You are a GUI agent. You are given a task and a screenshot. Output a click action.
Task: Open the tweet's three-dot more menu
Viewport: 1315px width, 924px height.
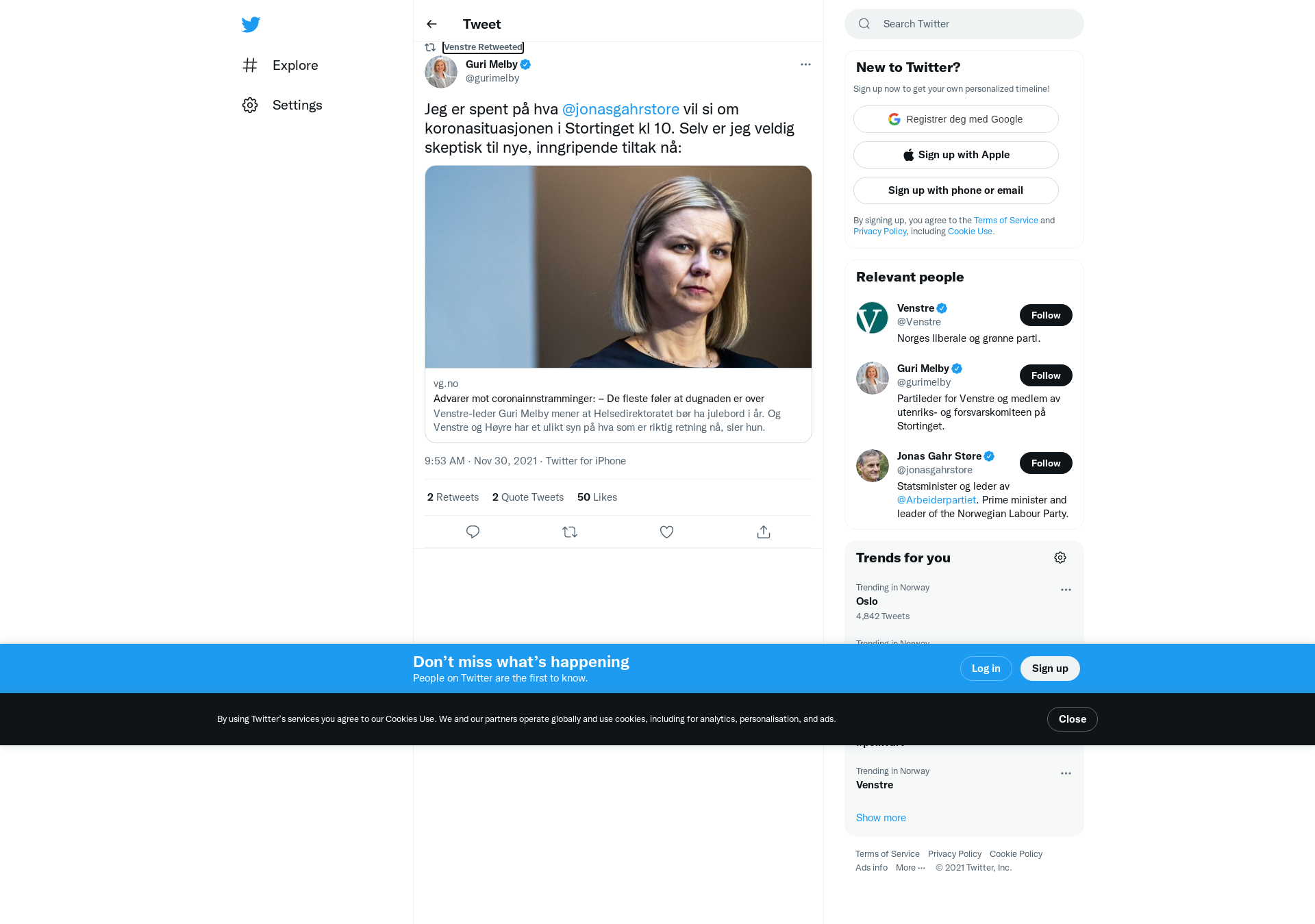pos(805,64)
